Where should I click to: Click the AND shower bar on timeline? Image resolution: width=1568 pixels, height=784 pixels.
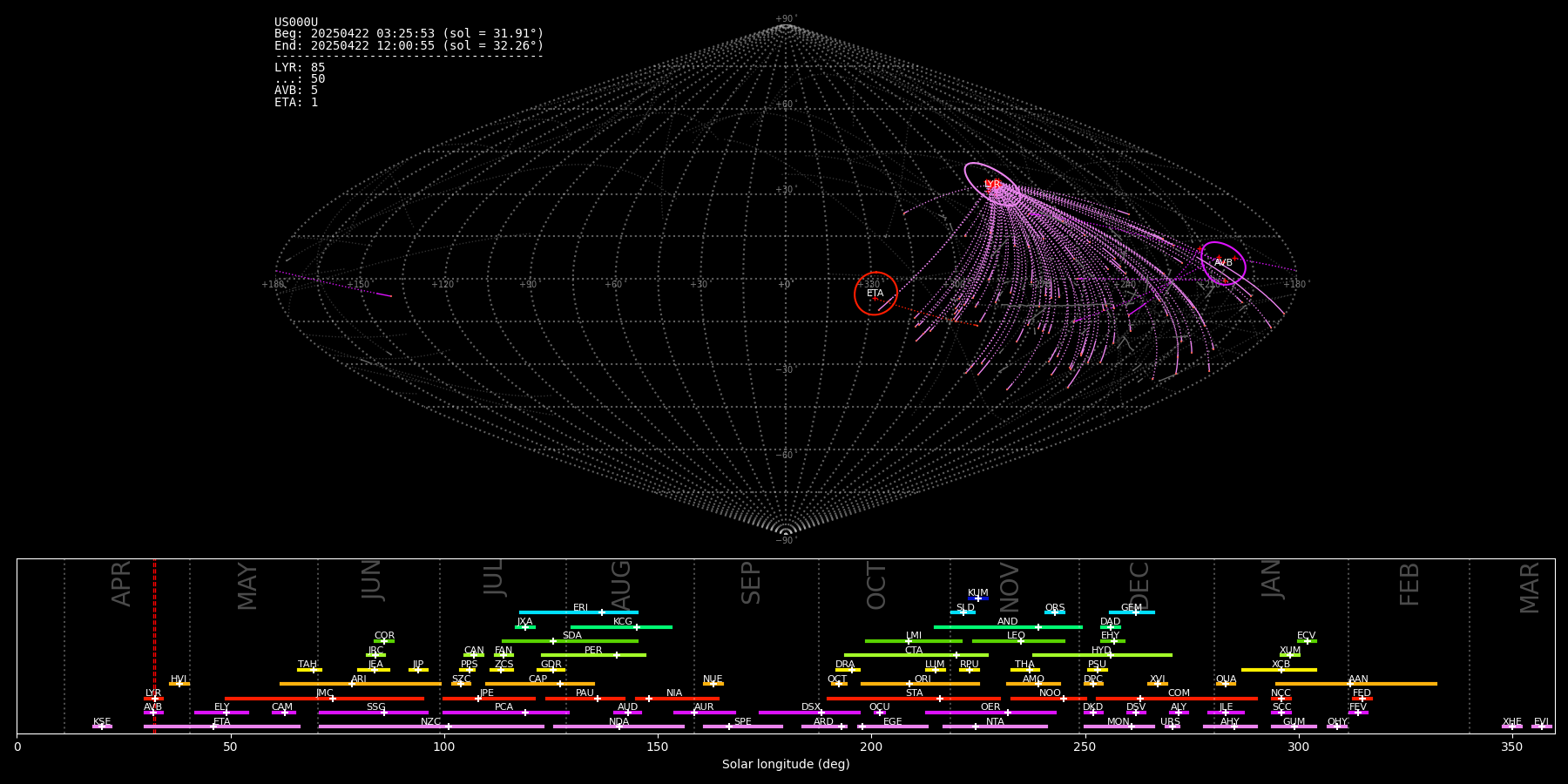pyautogui.click(x=1008, y=627)
